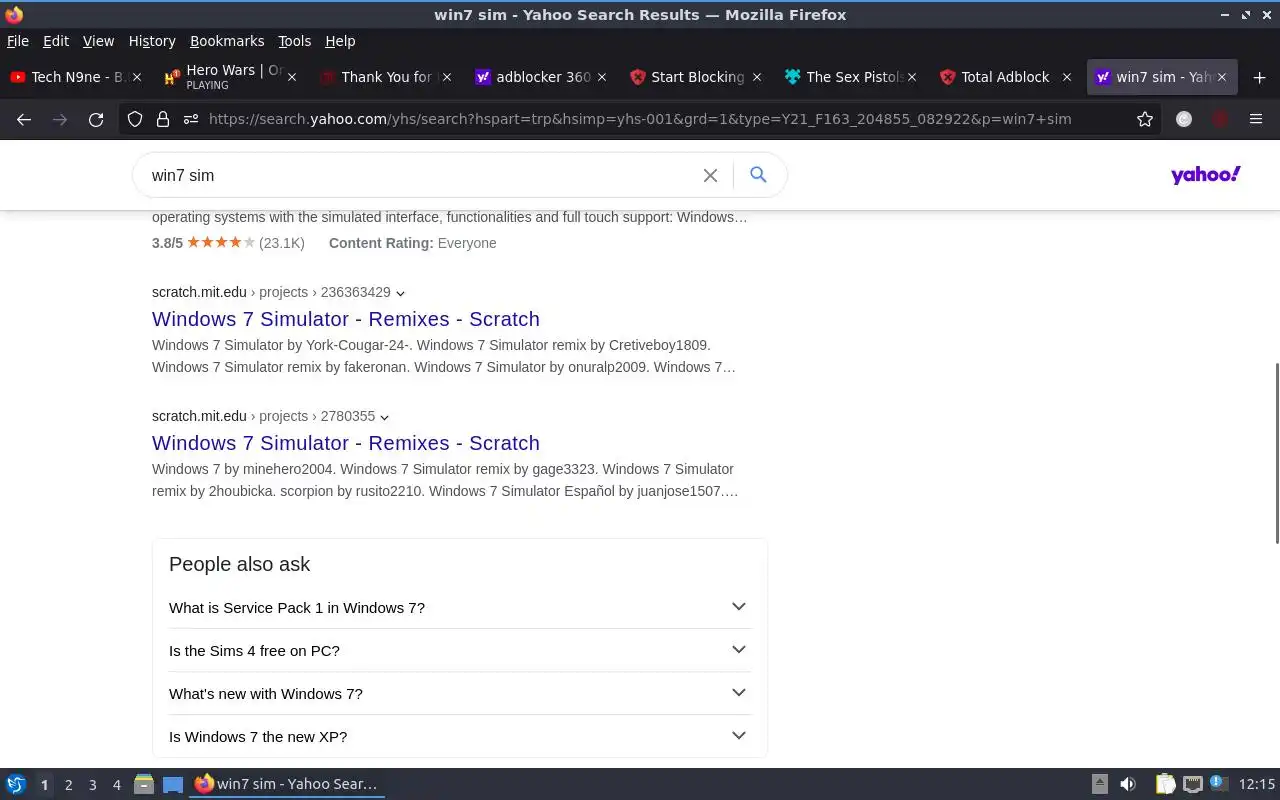Open the site permissions icon in address bar

point(190,119)
